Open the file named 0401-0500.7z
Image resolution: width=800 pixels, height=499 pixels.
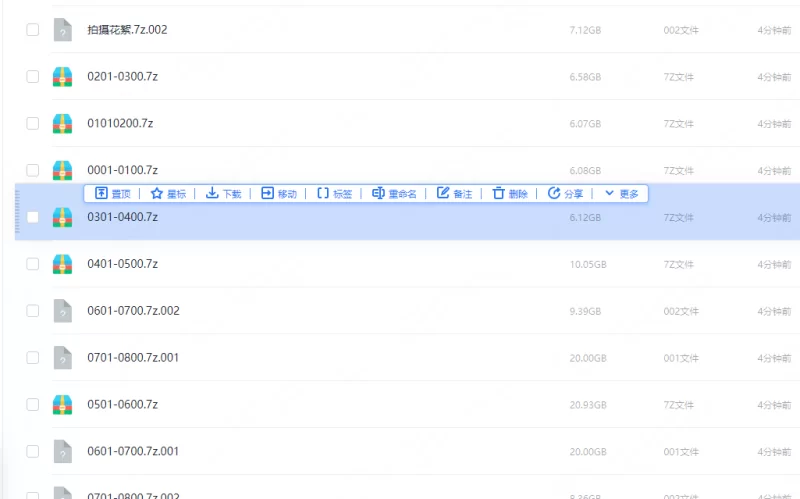tap(122, 264)
